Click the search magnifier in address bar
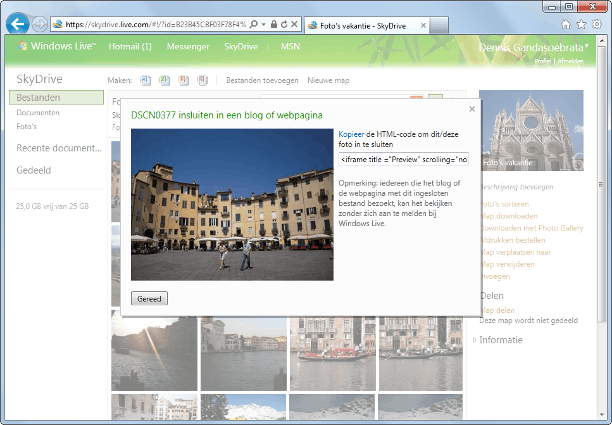The image size is (612, 425). (x=254, y=24)
